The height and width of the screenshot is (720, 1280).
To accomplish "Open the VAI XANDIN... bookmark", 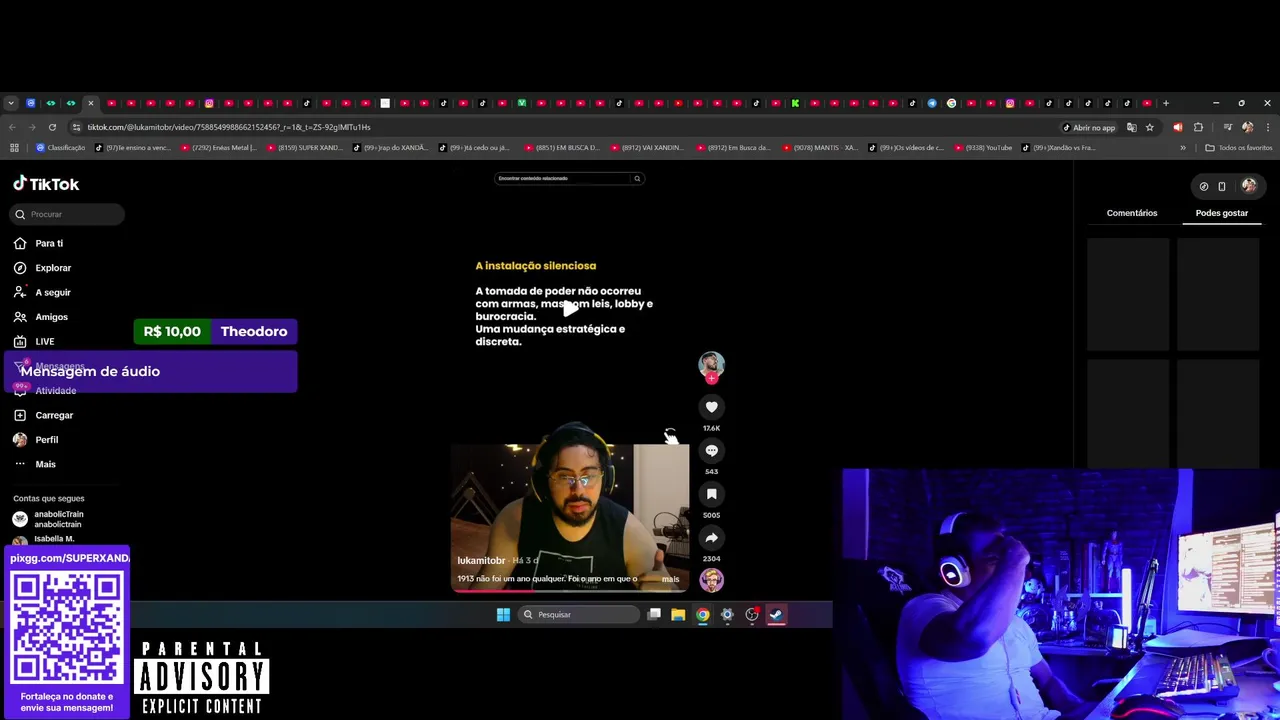I will click(647, 148).
